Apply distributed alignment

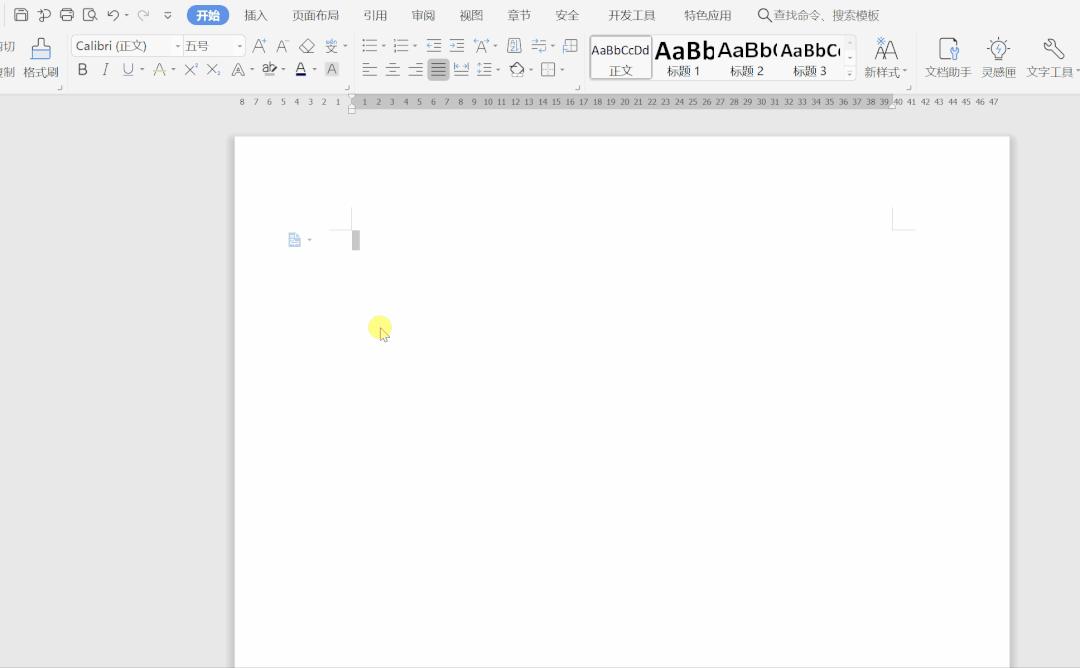[461, 70]
